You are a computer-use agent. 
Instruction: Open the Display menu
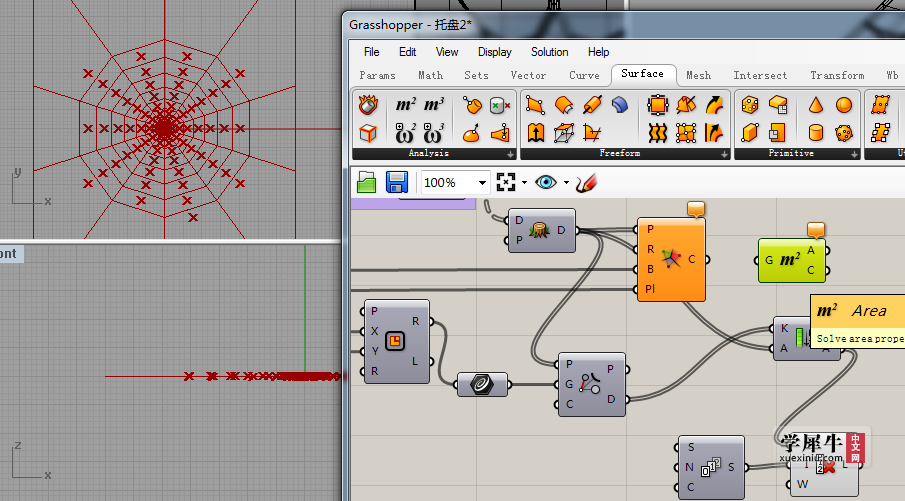coord(495,52)
